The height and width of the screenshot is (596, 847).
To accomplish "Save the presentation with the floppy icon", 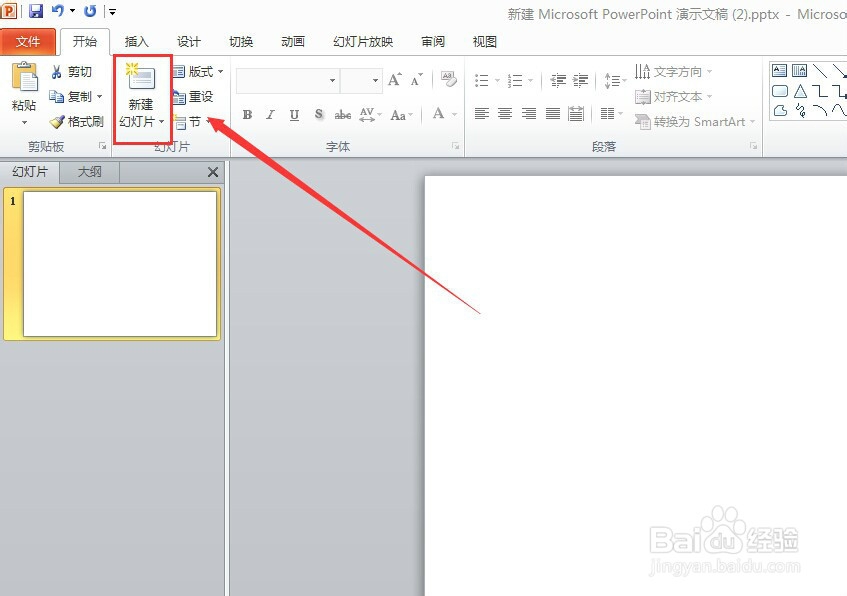I will (x=36, y=11).
